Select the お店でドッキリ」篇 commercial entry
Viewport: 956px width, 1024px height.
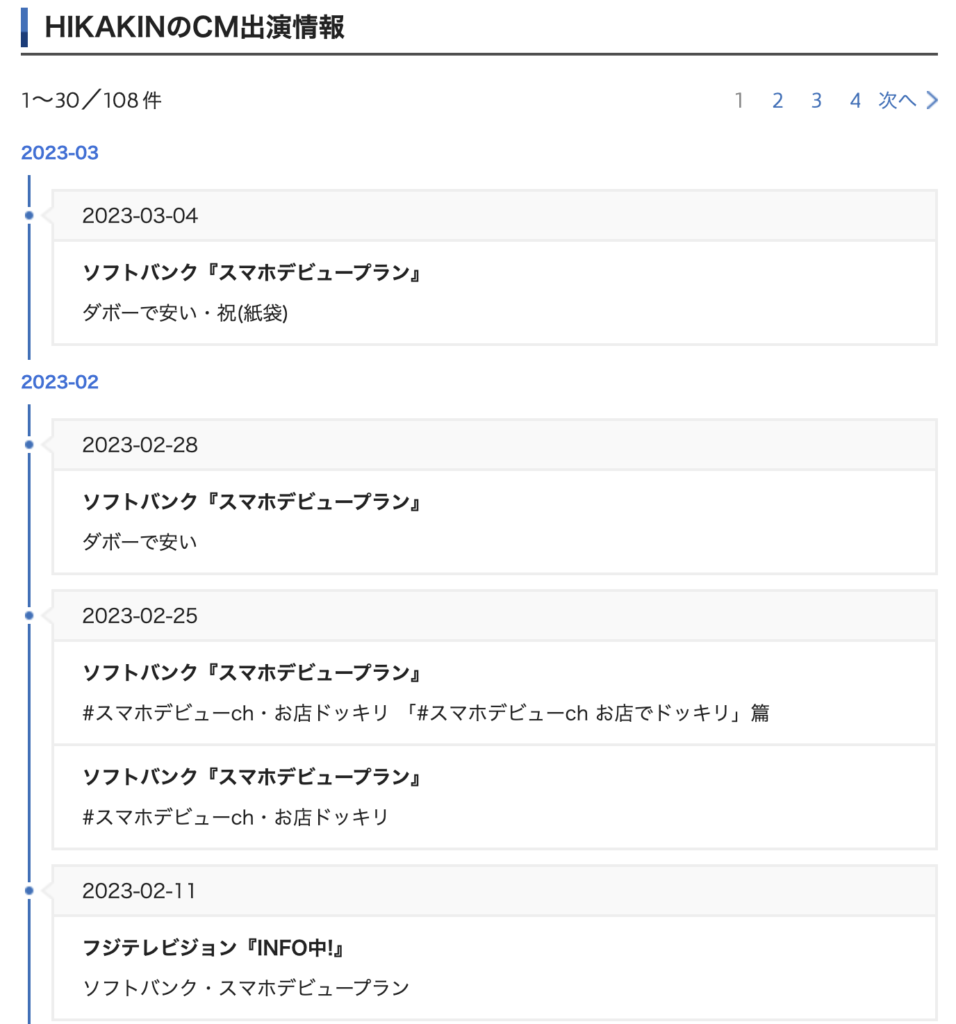click(494, 693)
